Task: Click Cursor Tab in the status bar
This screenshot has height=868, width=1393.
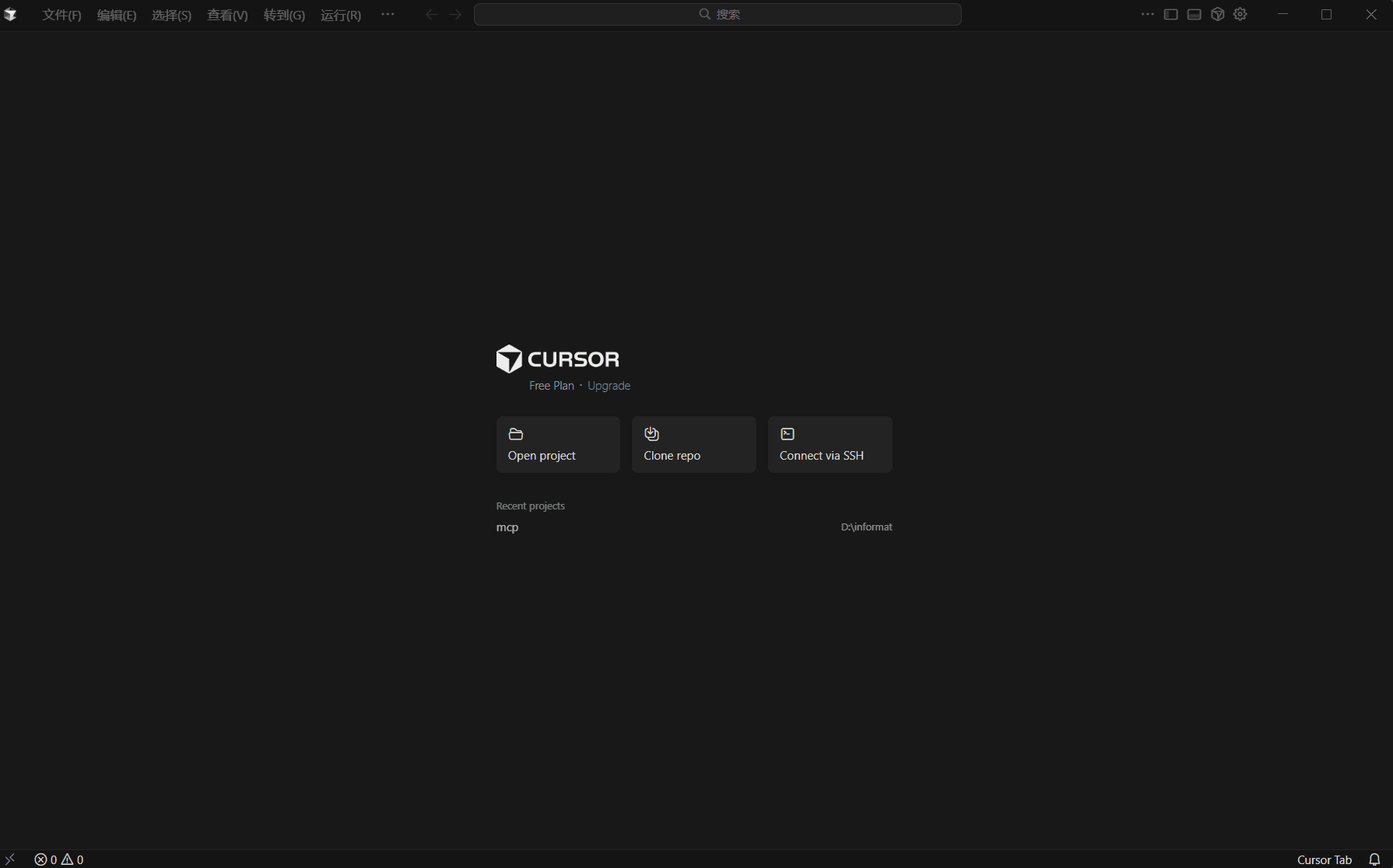Action: coord(1324,859)
